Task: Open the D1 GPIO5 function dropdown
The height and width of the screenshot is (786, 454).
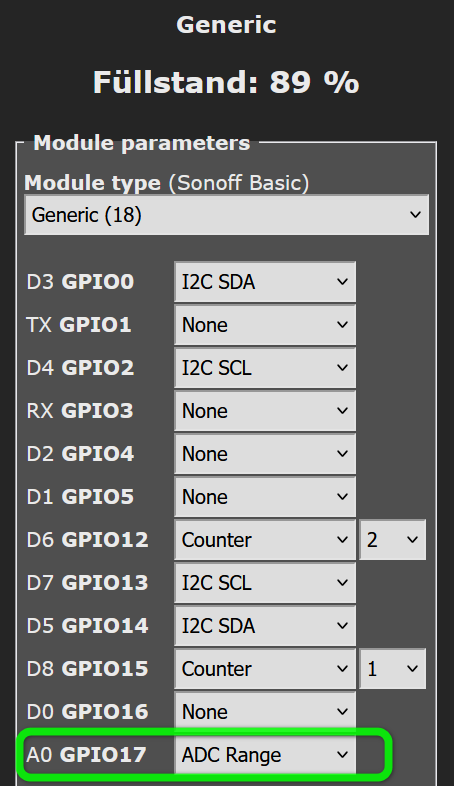Action: coord(265,497)
